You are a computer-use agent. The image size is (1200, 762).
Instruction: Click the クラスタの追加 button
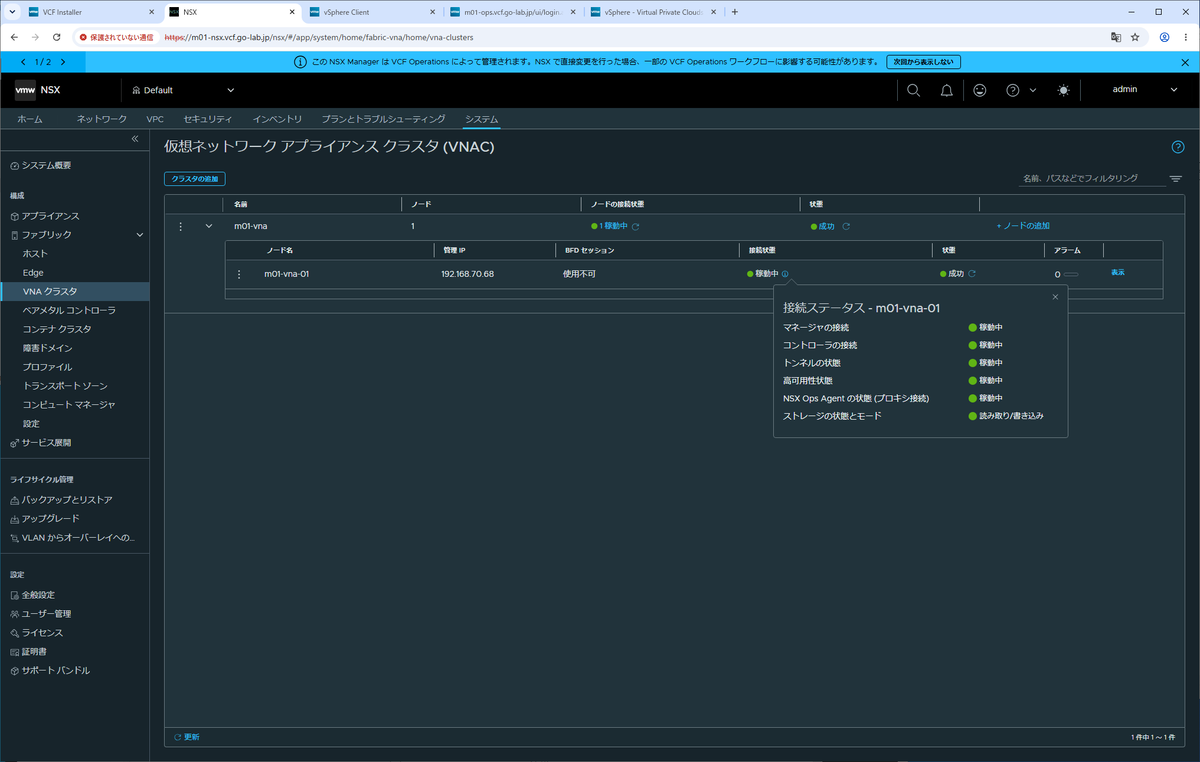click(195, 179)
